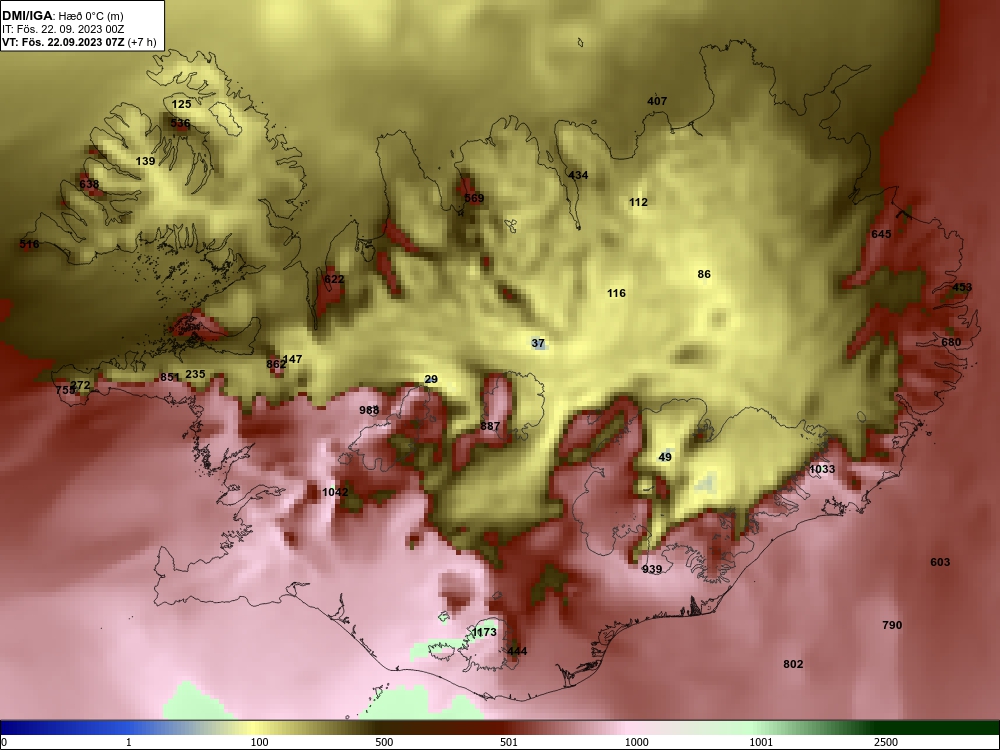1000x750 pixels.
Task: Click the legend label '501'
Action: click(509, 742)
